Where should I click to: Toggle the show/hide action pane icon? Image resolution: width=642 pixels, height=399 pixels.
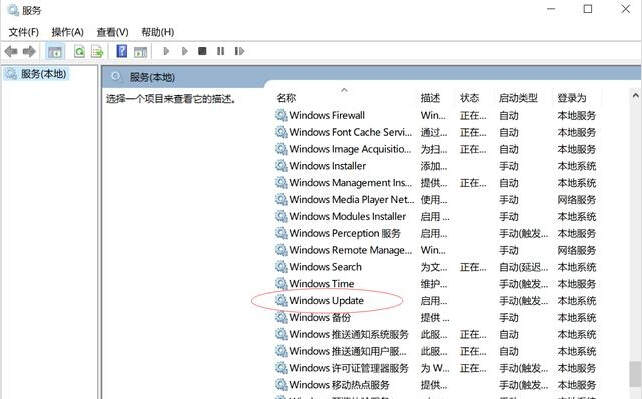click(x=140, y=52)
